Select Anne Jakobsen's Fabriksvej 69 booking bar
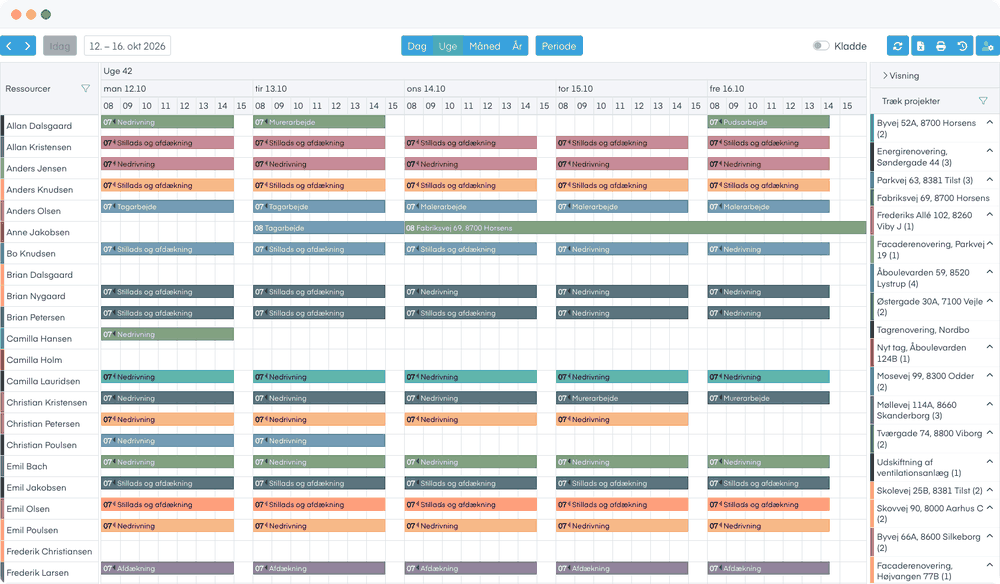This screenshot has width=1000, height=584. (x=635, y=228)
